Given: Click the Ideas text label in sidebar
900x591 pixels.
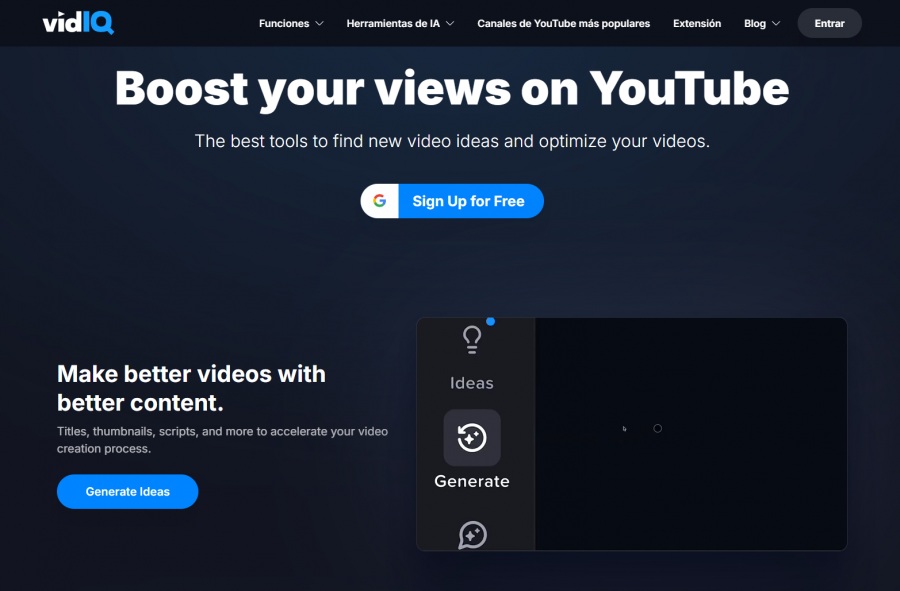Looking at the screenshot, I should point(472,383).
